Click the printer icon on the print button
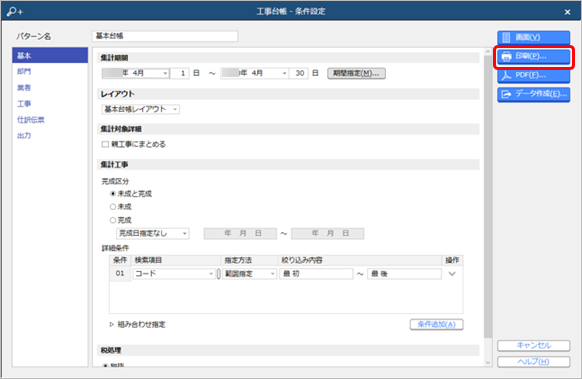The height and width of the screenshot is (379, 582). (506, 56)
